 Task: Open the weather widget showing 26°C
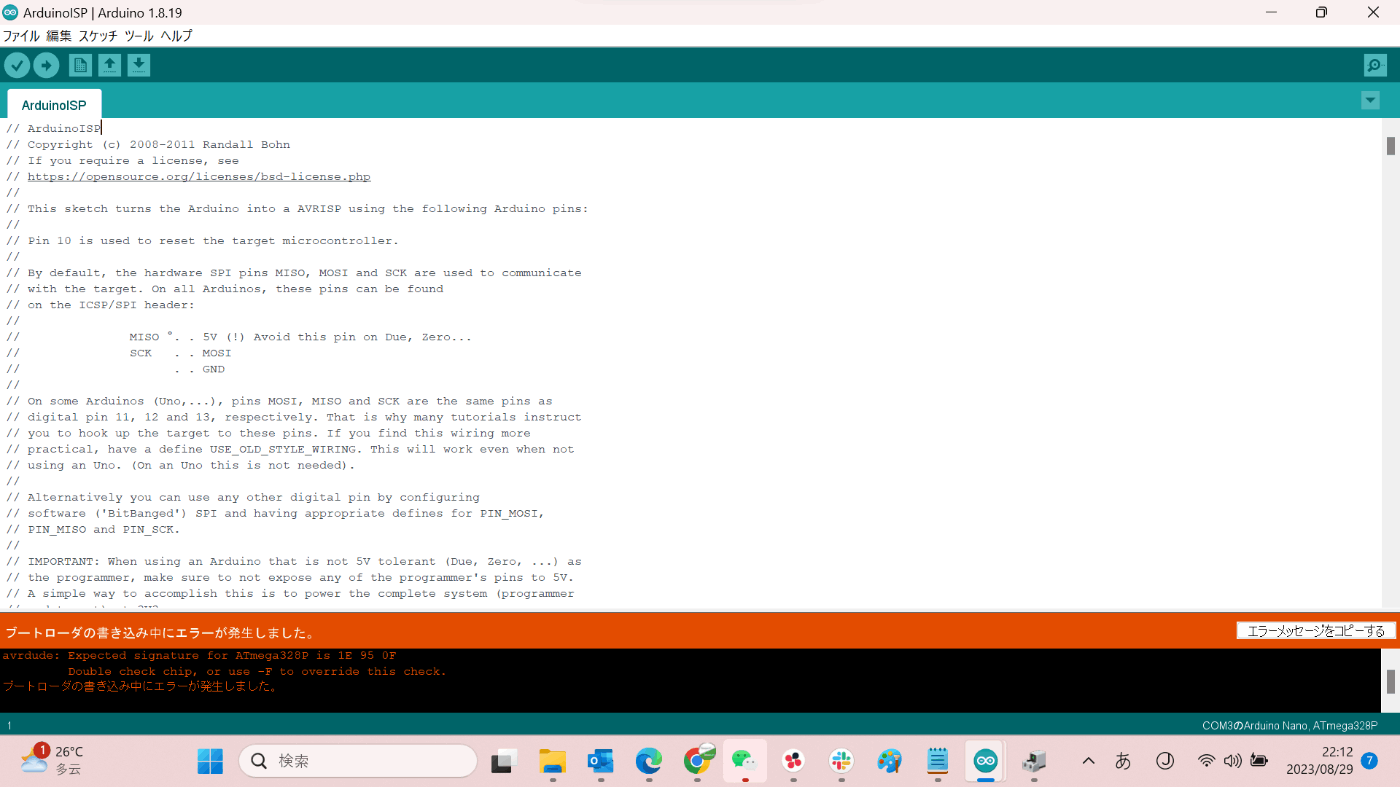point(53,761)
